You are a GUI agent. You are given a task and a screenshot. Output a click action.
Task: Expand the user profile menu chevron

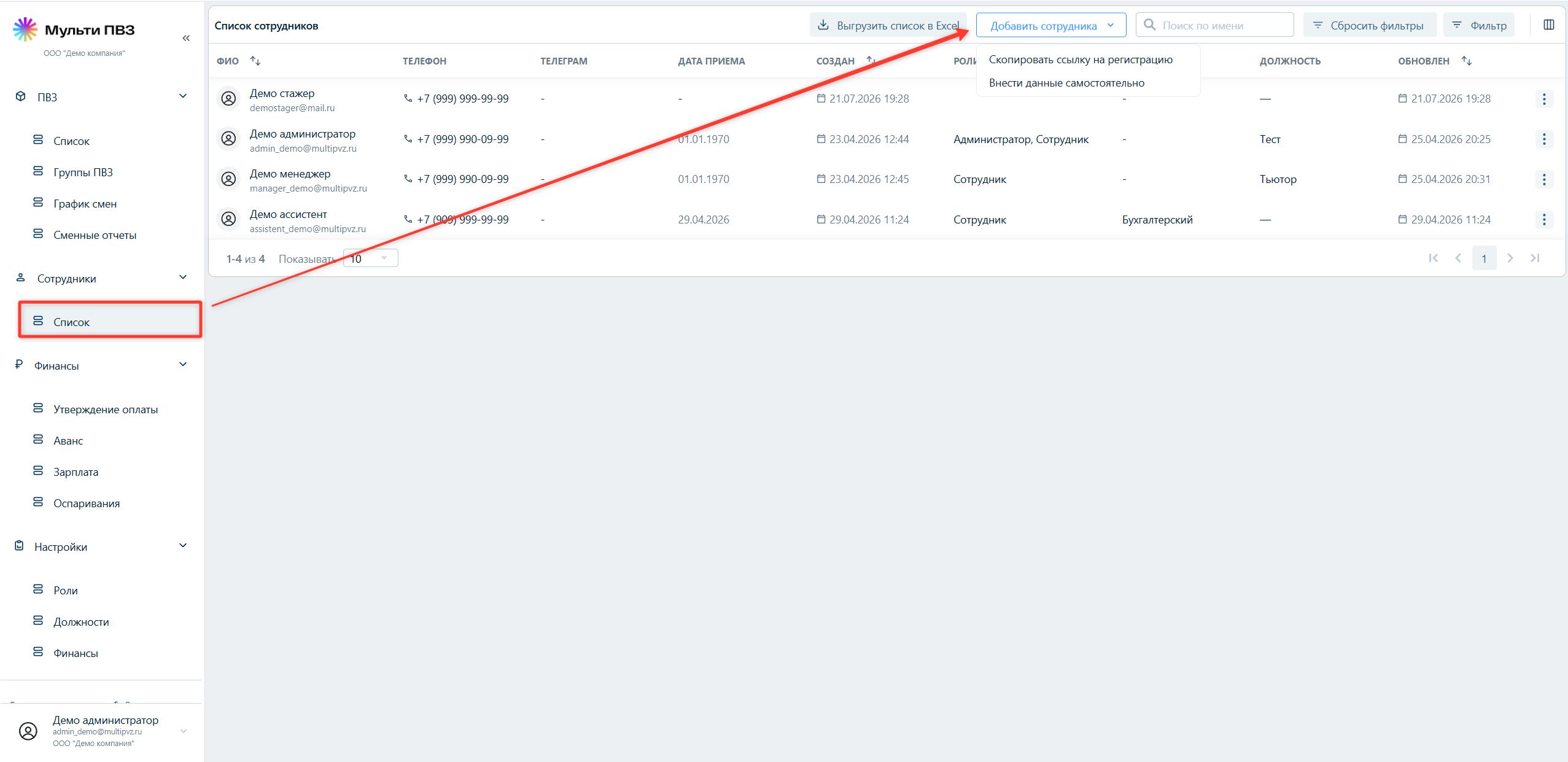tap(183, 731)
